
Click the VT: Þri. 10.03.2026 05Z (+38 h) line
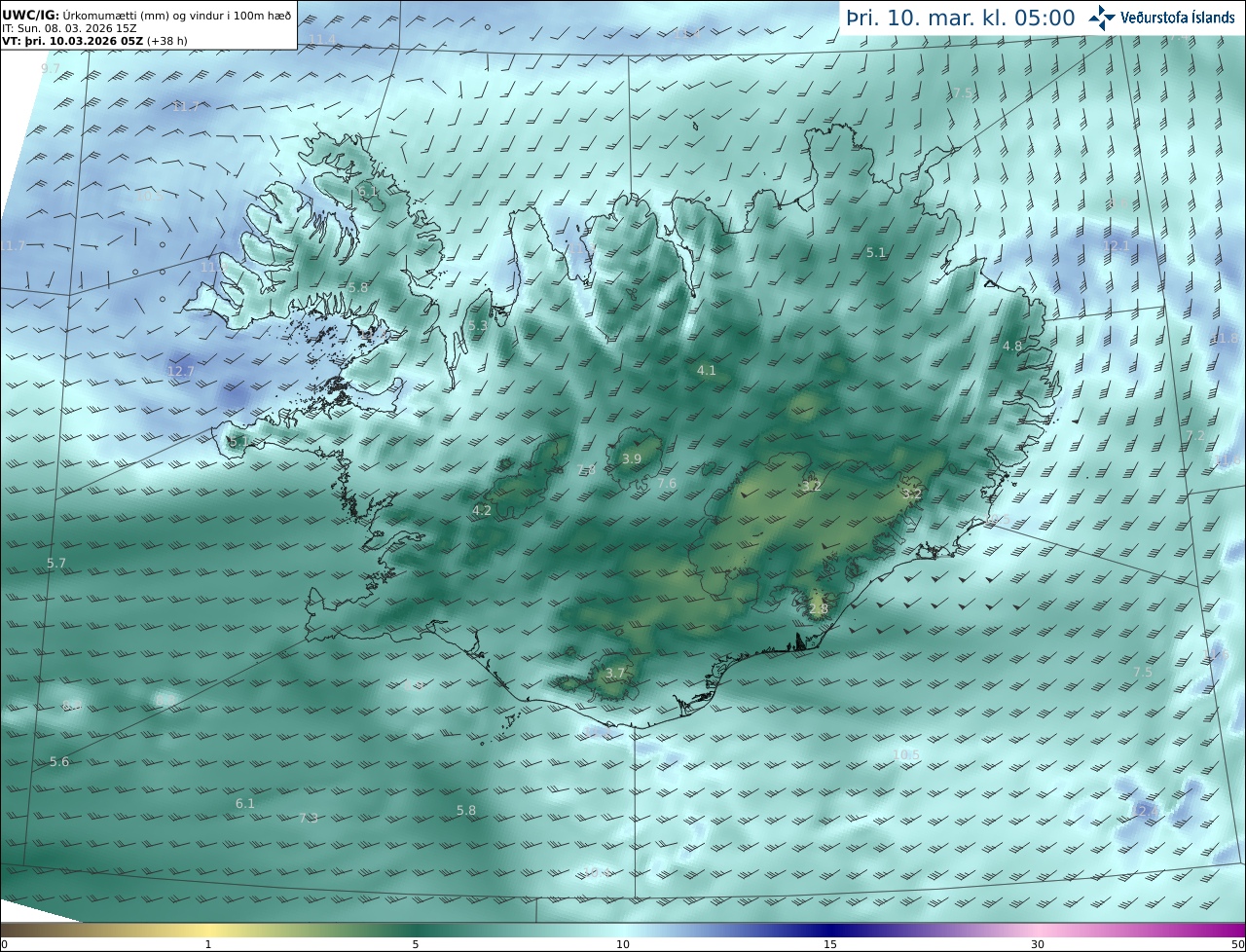click(95, 41)
